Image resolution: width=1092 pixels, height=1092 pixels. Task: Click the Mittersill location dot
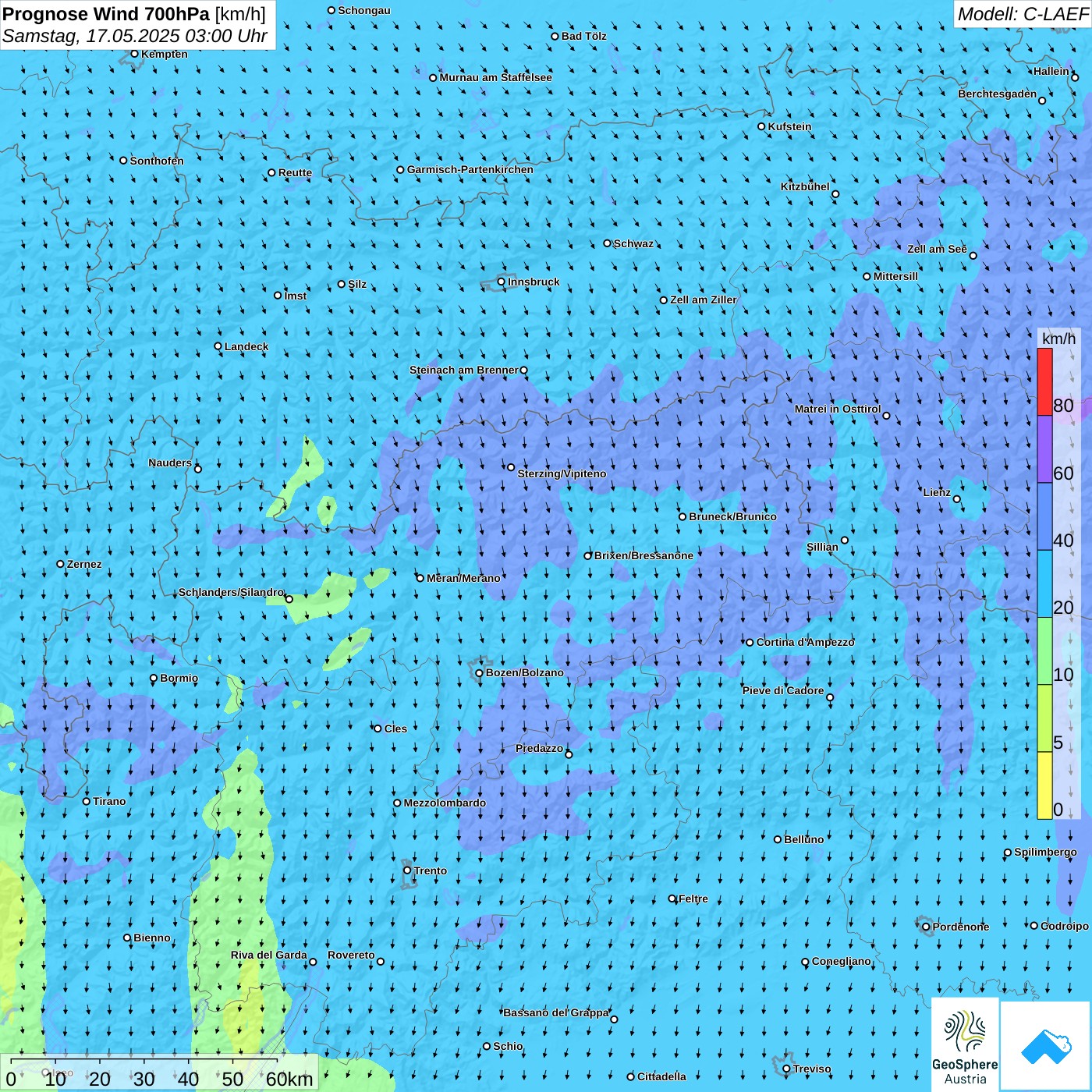tap(867, 276)
